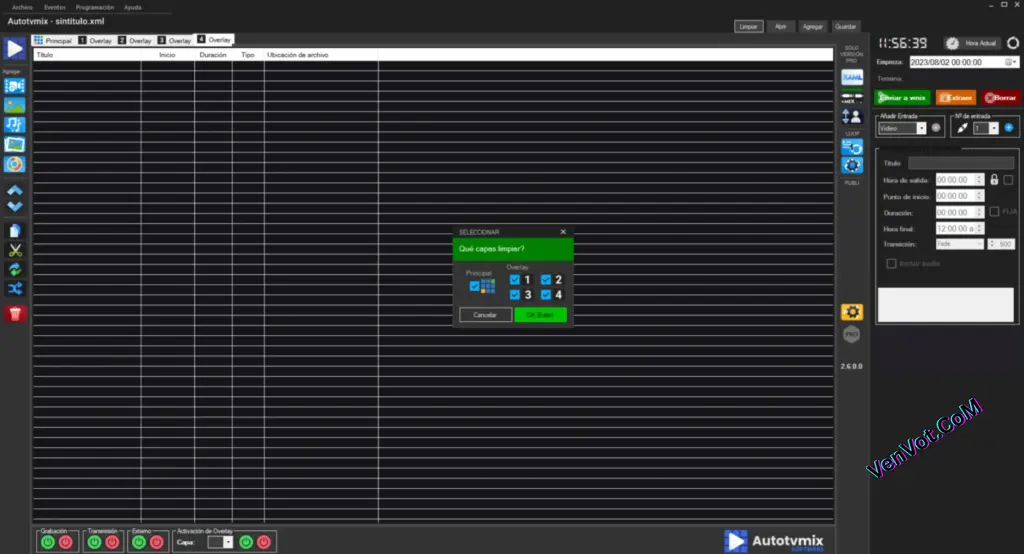Click the XAML icon in the right strip
The width and height of the screenshot is (1024, 554).
pos(852,78)
